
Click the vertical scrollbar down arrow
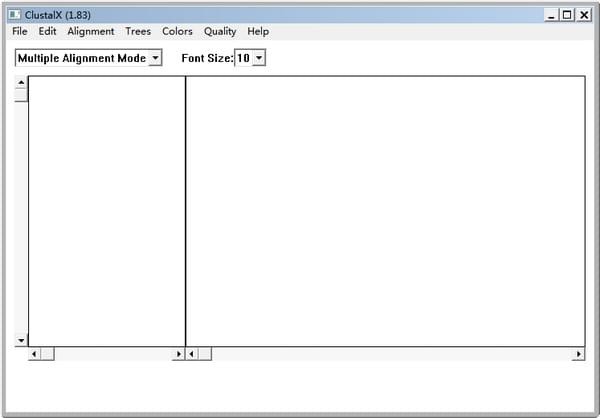21,340
